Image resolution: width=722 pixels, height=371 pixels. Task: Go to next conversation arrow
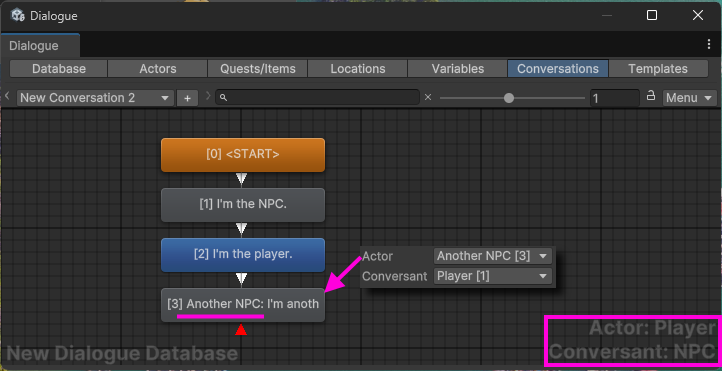pyautogui.click(x=208, y=96)
